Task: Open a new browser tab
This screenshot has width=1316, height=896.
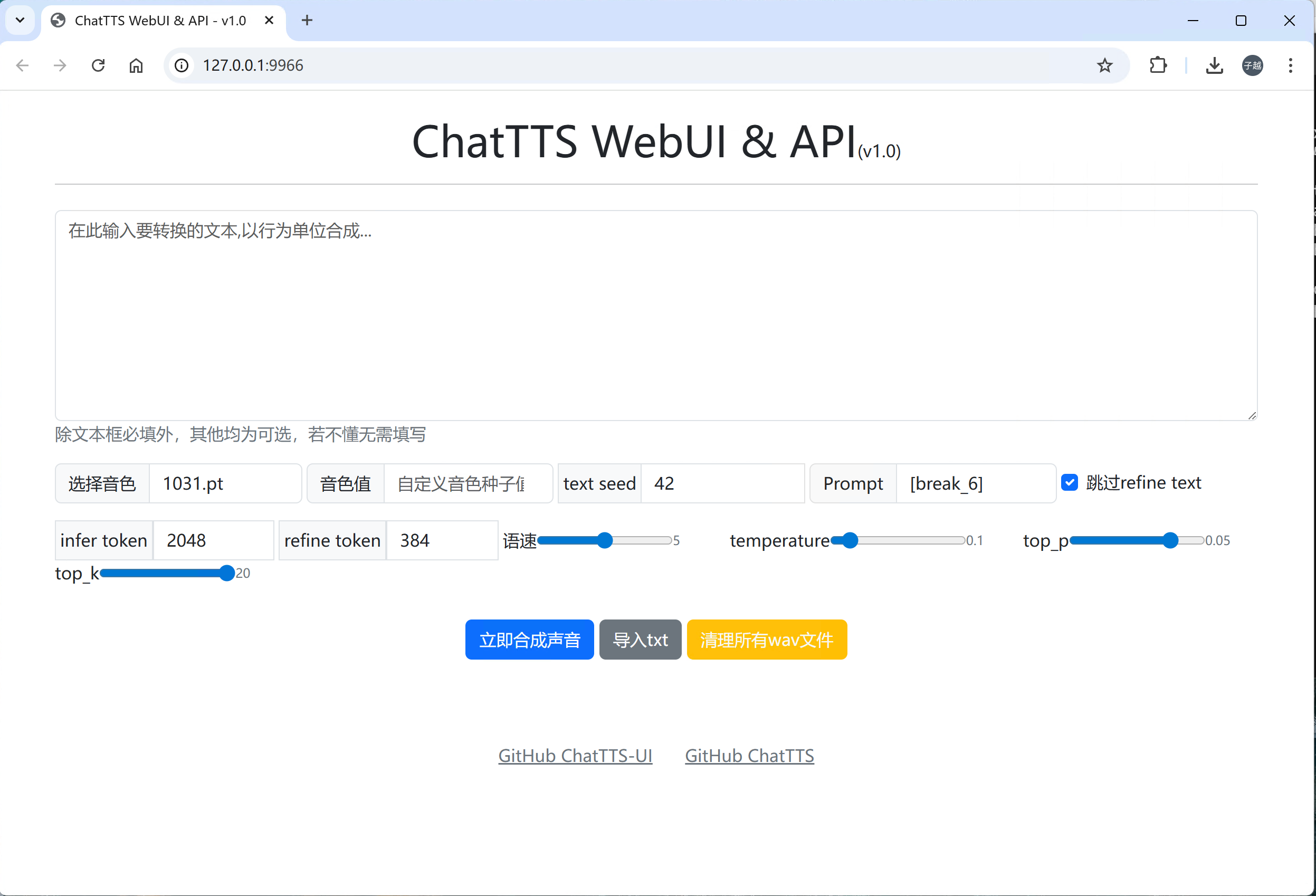Action: tap(307, 21)
